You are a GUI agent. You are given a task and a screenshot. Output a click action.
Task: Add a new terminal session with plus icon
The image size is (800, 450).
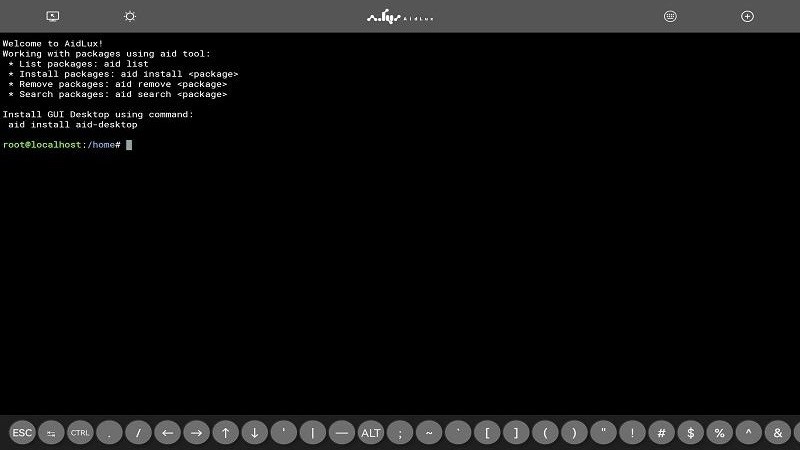click(747, 16)
